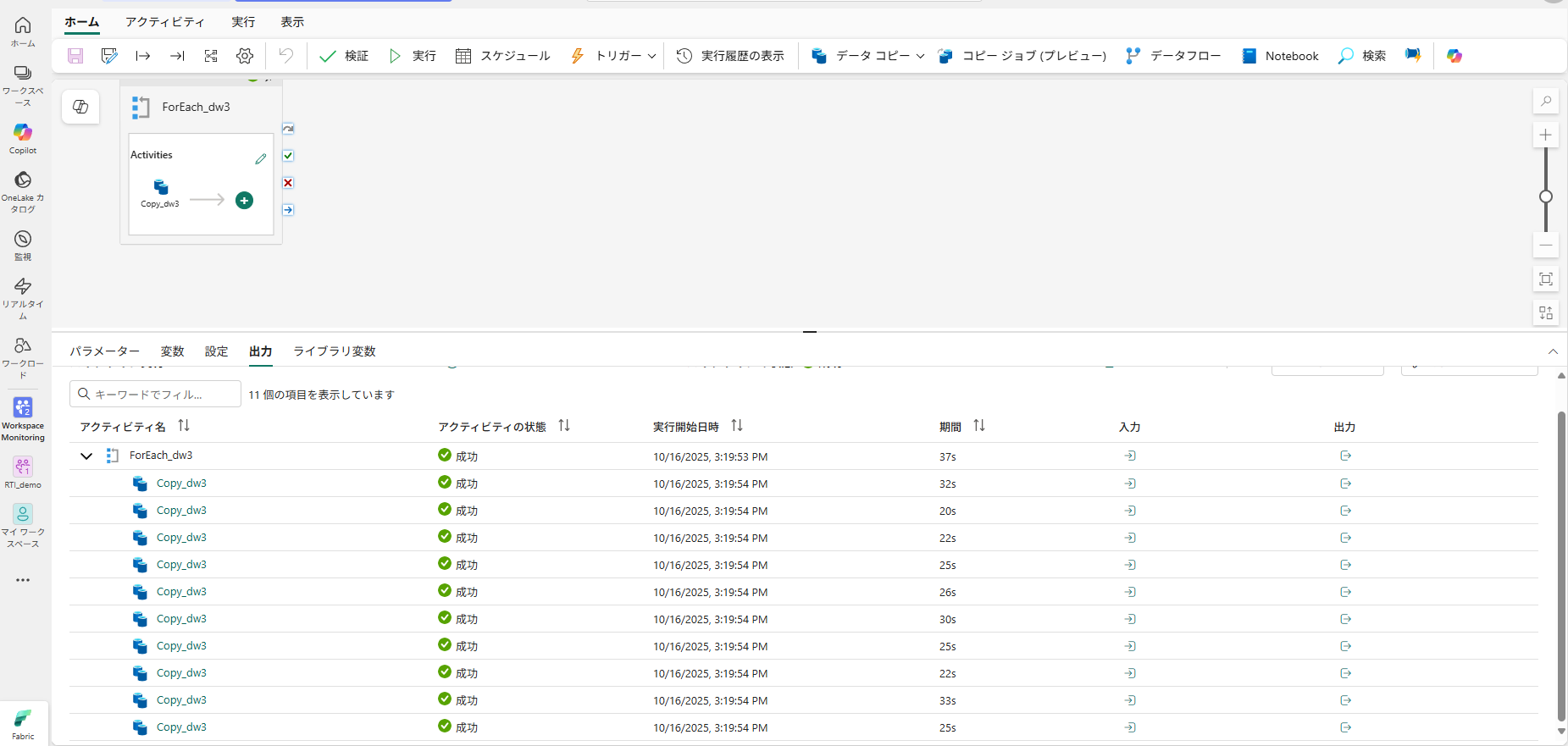Image resolution: width=1568 pixels, height=746 pixels.
Task: Select the パラメーター tab
Action: click(105, 351)
